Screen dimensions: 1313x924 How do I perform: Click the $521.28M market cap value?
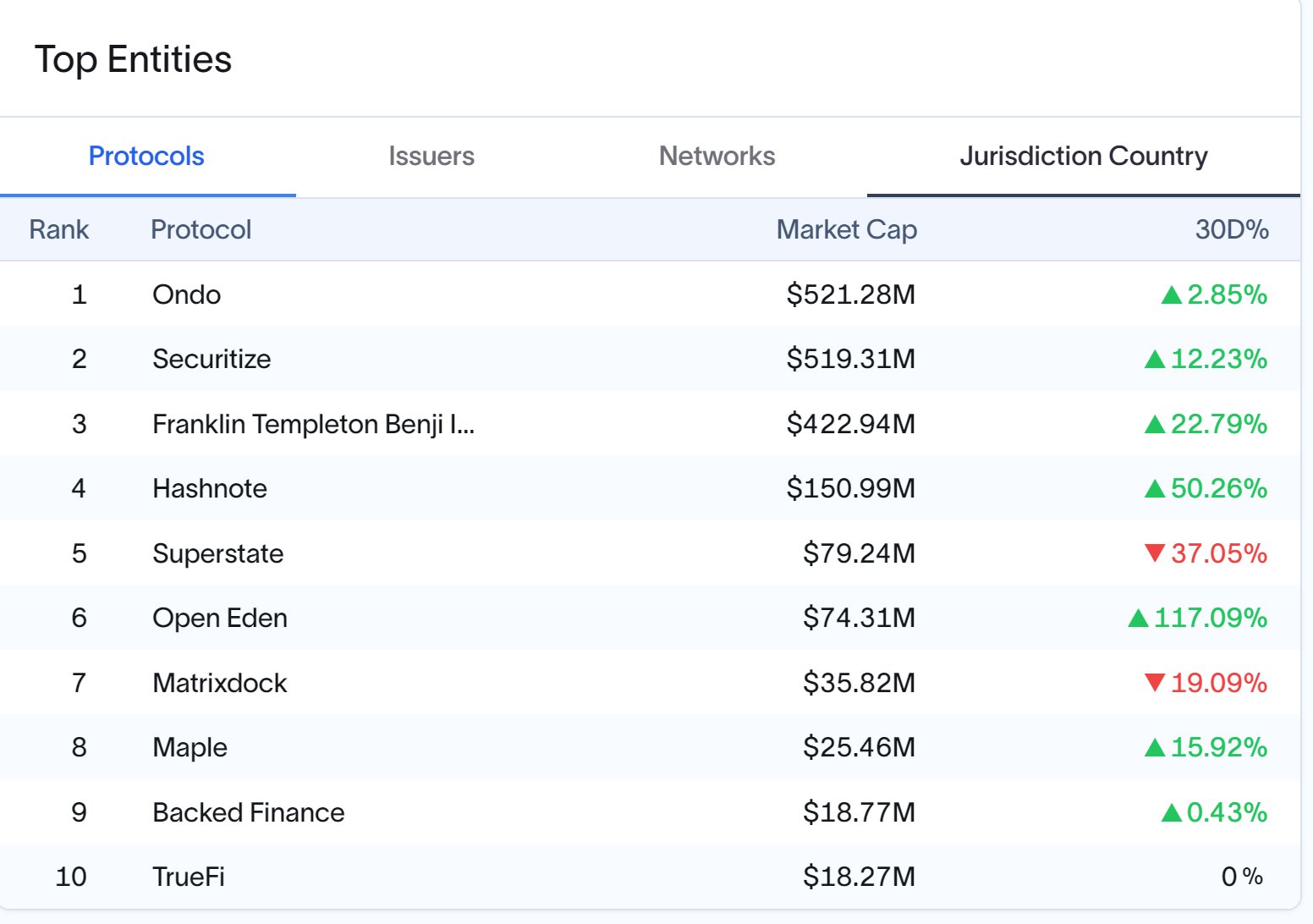[851, 294]
